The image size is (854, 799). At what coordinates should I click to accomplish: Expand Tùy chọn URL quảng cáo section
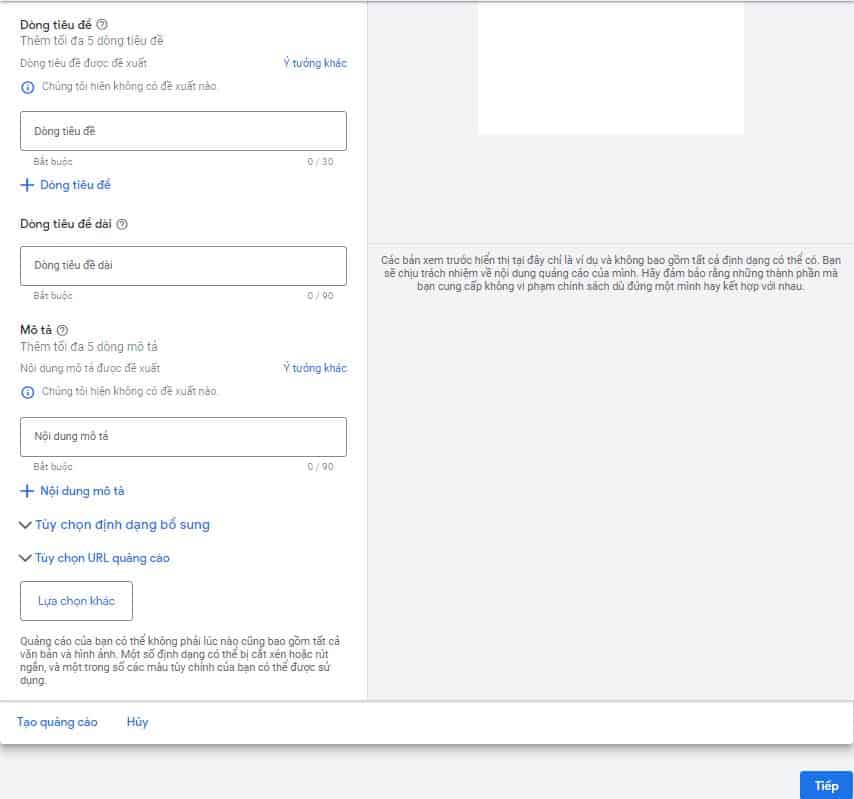(x=95, y=558)
